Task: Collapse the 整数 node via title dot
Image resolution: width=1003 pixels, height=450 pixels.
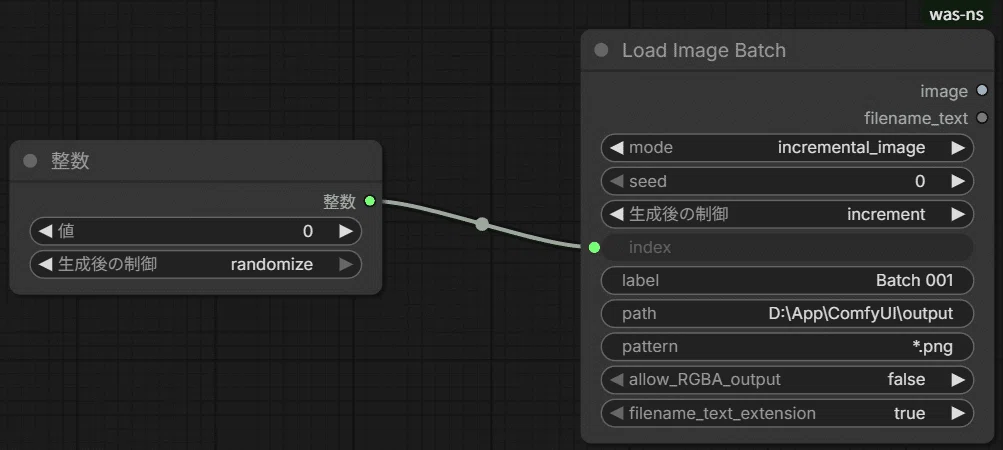Action: coord(30,161)
